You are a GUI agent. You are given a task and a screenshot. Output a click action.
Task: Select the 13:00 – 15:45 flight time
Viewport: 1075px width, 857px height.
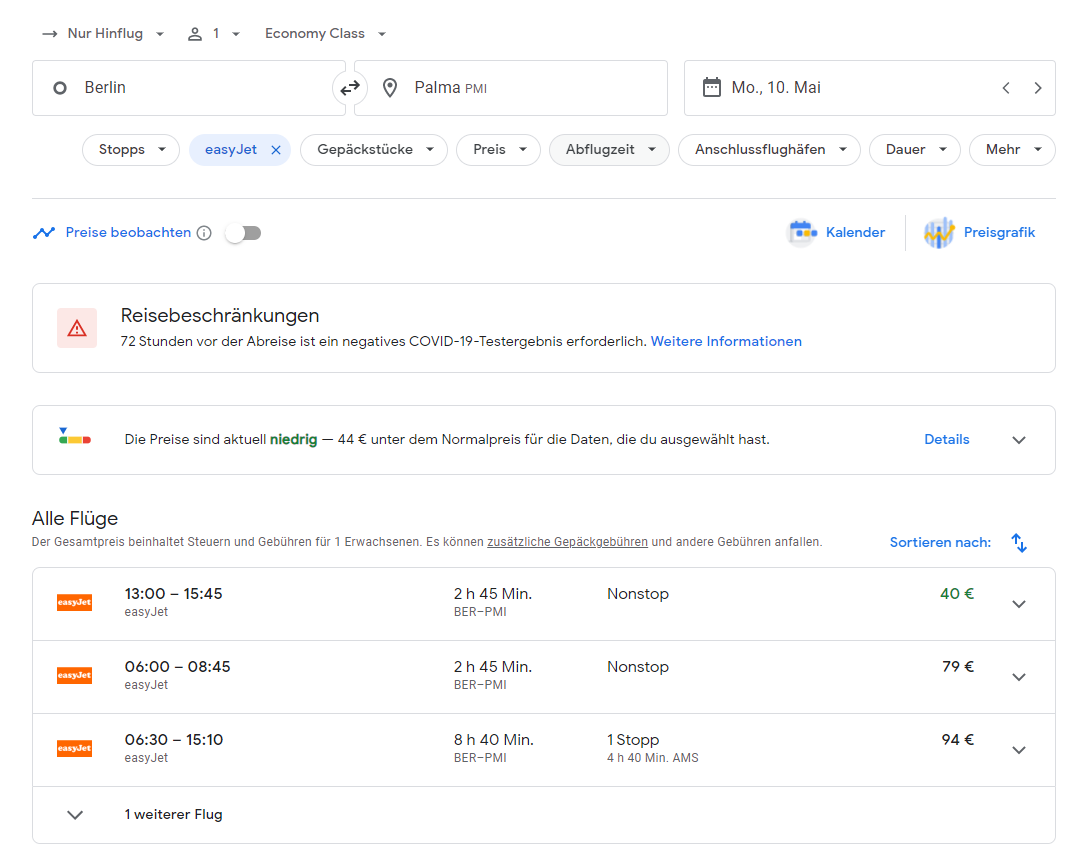click(173, 594)
